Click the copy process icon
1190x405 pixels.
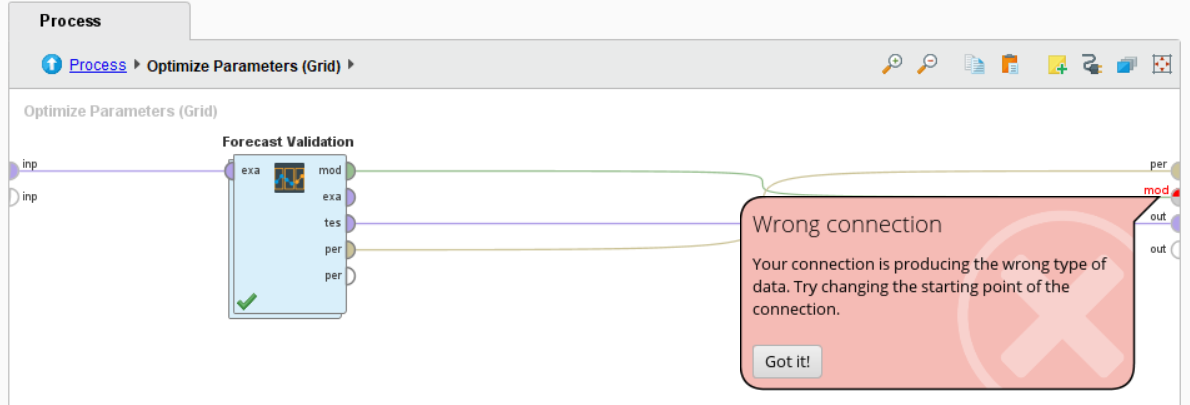974,64
